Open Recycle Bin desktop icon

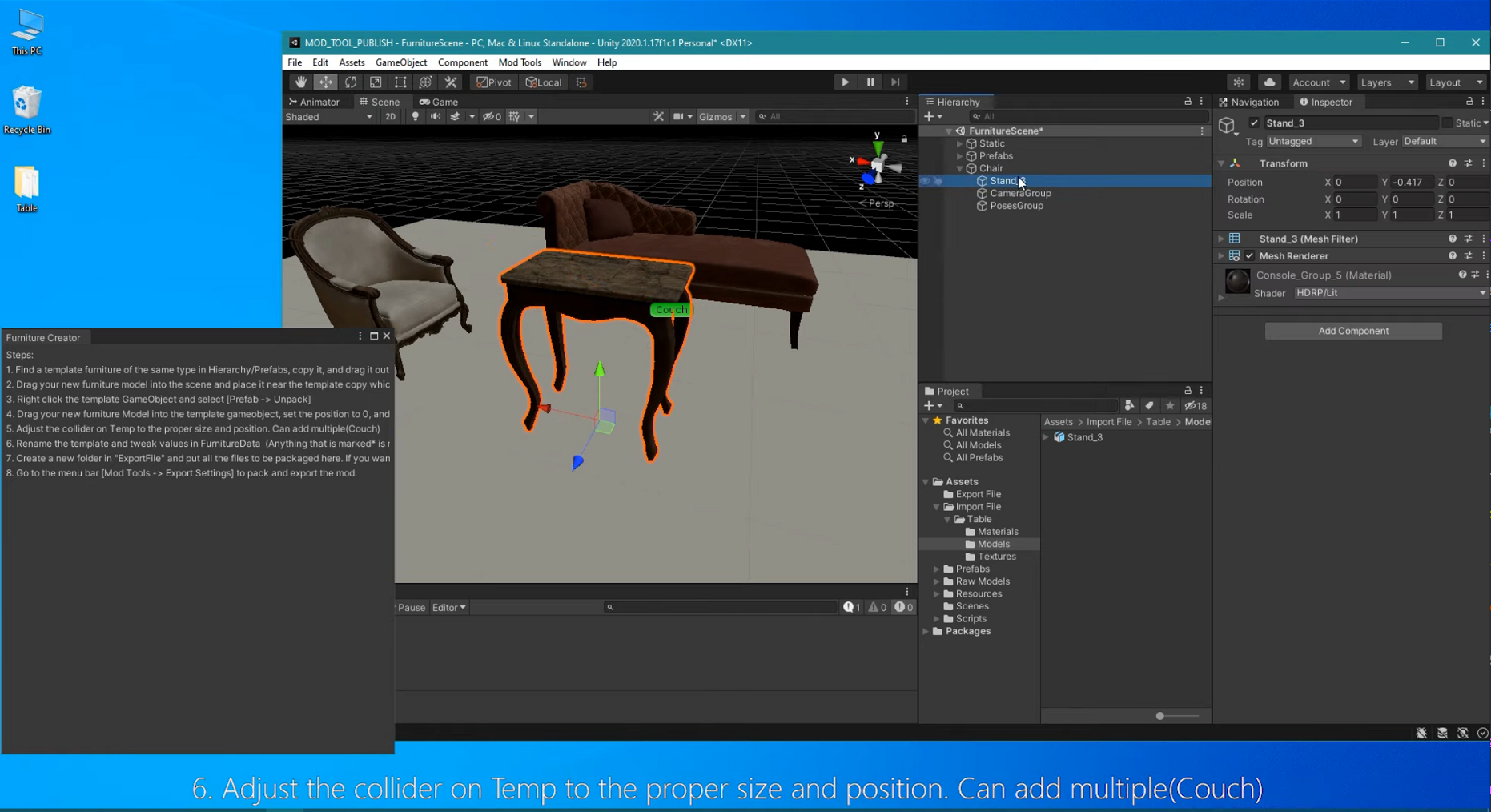26,111
